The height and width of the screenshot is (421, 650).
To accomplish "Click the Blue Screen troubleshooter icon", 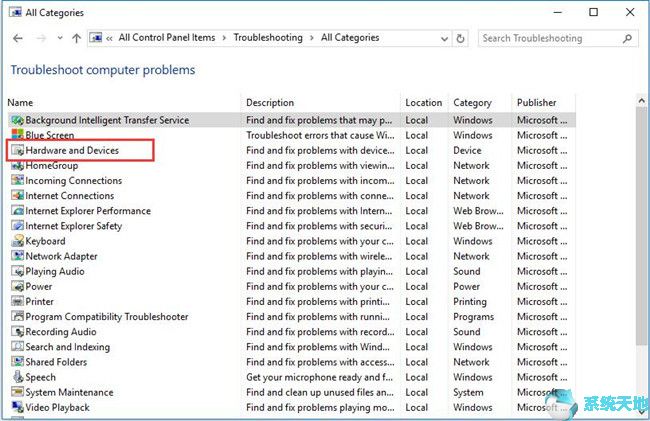I will [x=17, y=135].
